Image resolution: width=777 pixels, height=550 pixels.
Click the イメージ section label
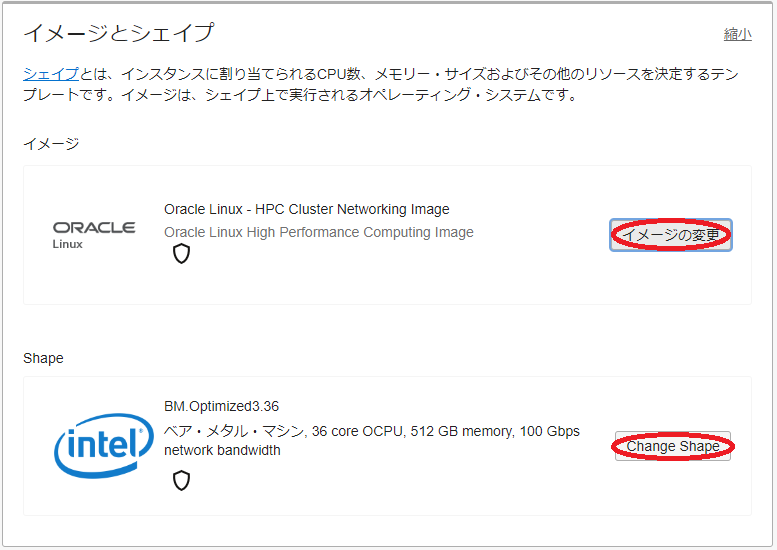tap(51, 143)
